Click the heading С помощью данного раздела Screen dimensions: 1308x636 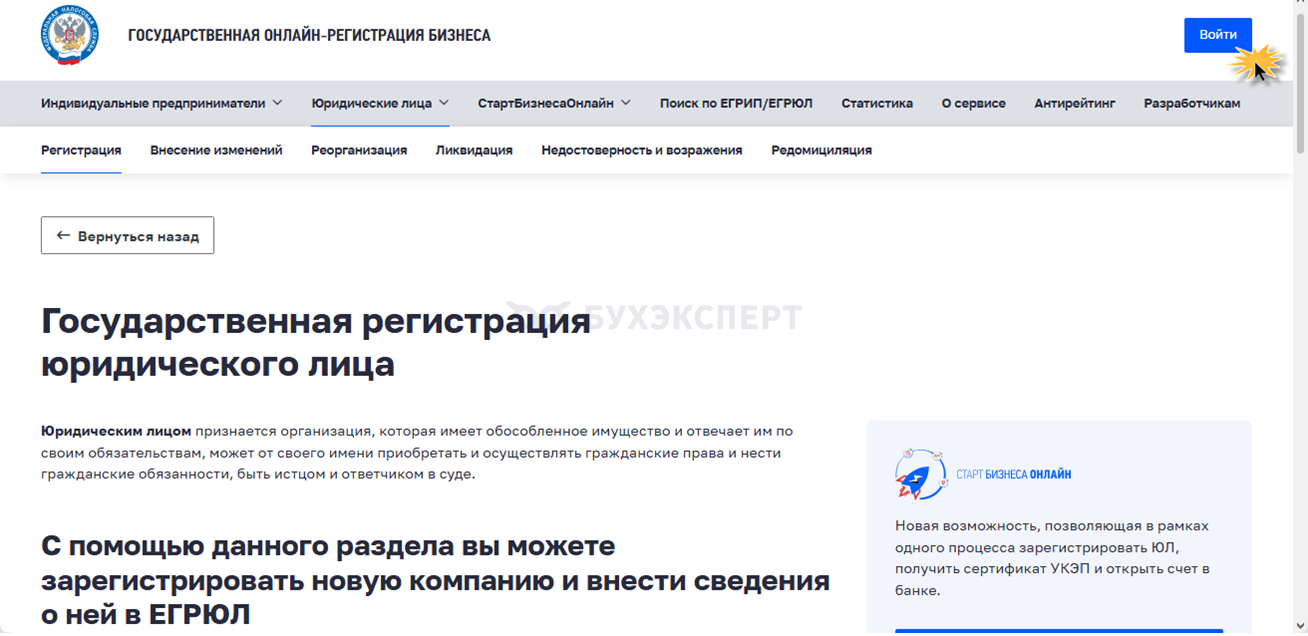pyautogui.click(x=435, y=580)
